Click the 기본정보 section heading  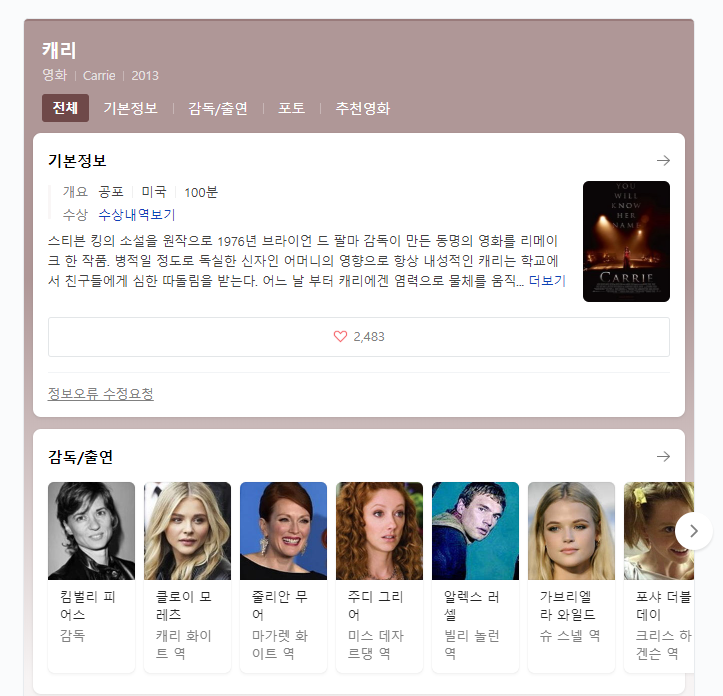pos(77,161)
